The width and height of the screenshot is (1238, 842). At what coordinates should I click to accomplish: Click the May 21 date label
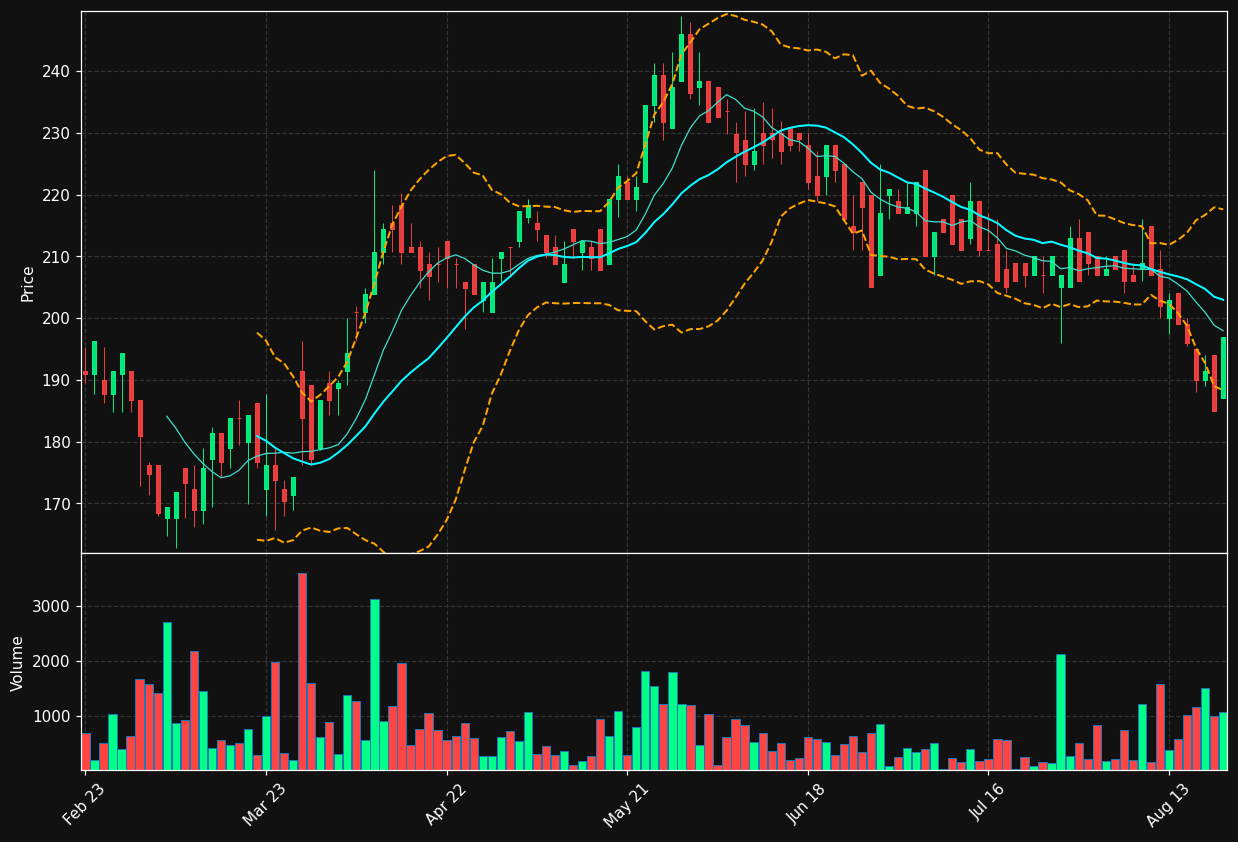626,805
